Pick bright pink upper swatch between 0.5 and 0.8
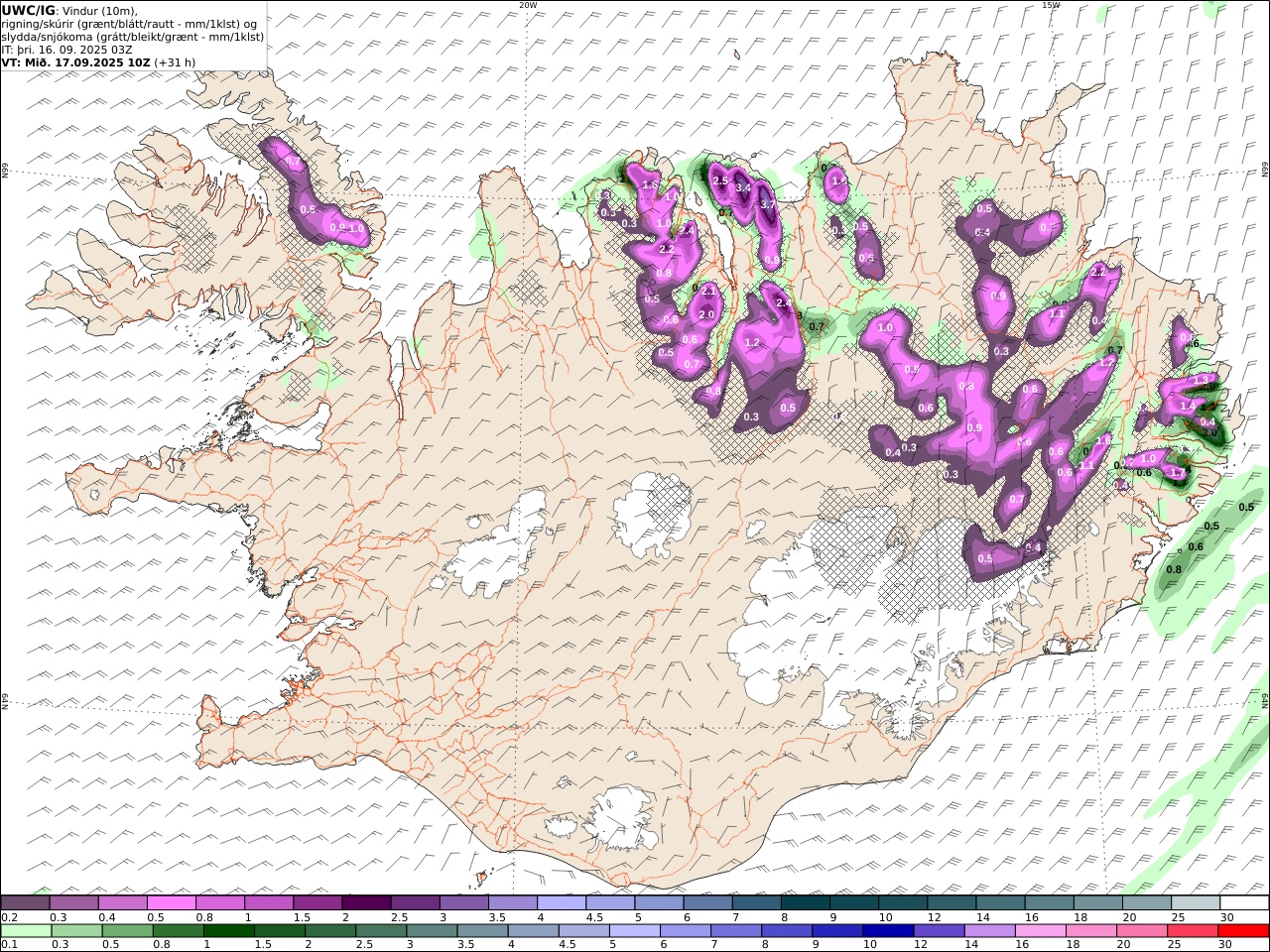The height and width of the screenshot is (952, 1270). pos(172,902)
